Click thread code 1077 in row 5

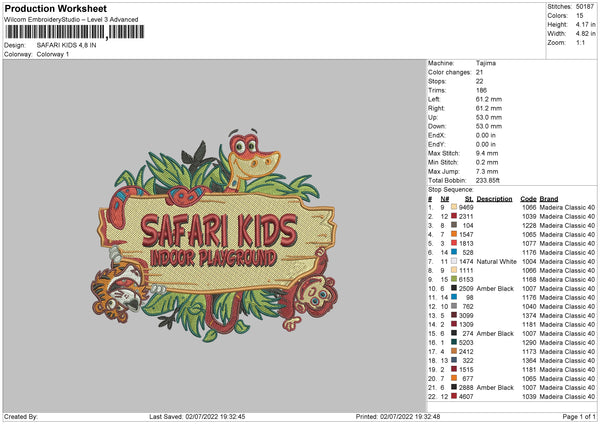529,243
